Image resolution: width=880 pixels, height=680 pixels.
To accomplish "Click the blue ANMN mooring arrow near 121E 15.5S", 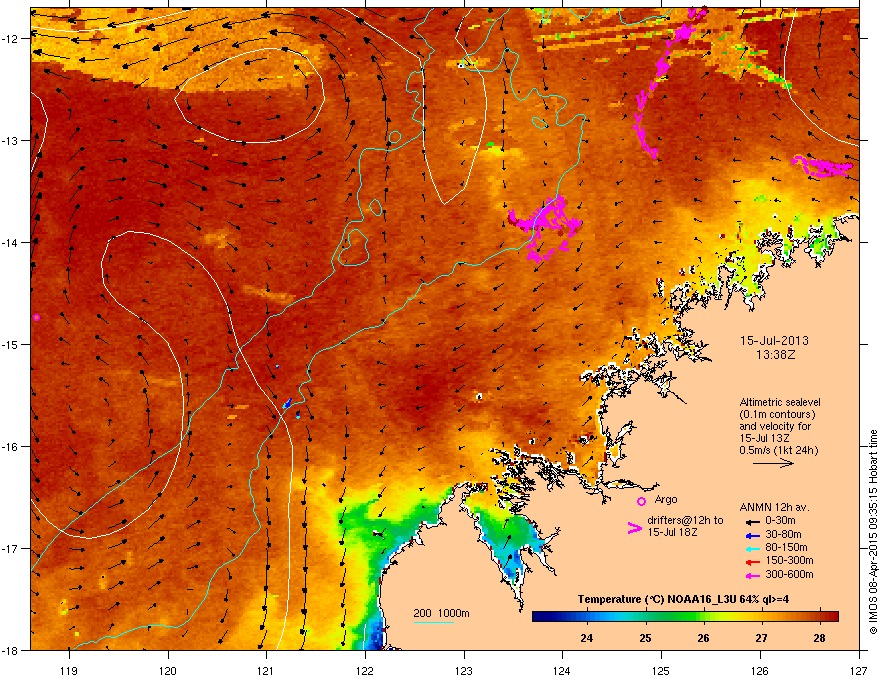I will point(287,403).
